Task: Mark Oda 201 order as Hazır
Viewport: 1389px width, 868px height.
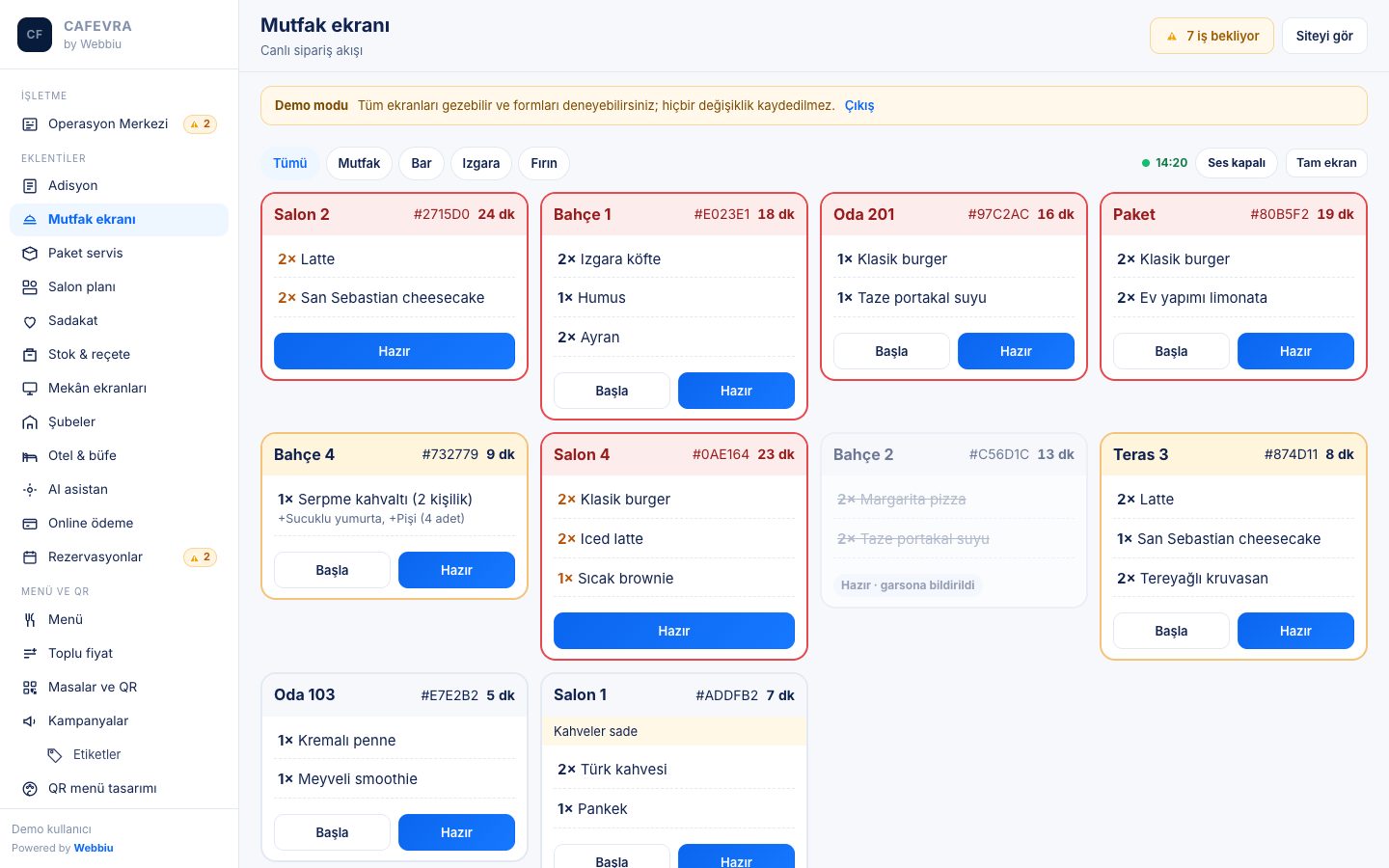Action: 1016,351
